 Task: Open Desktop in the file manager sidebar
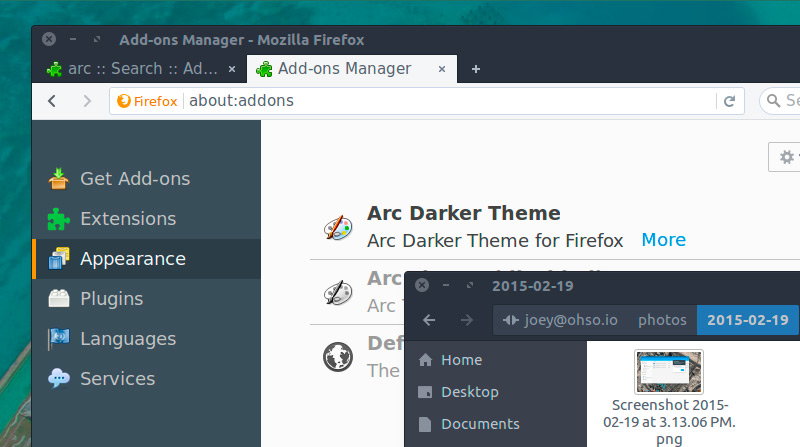pyautogui.click(x=469, y=392)
